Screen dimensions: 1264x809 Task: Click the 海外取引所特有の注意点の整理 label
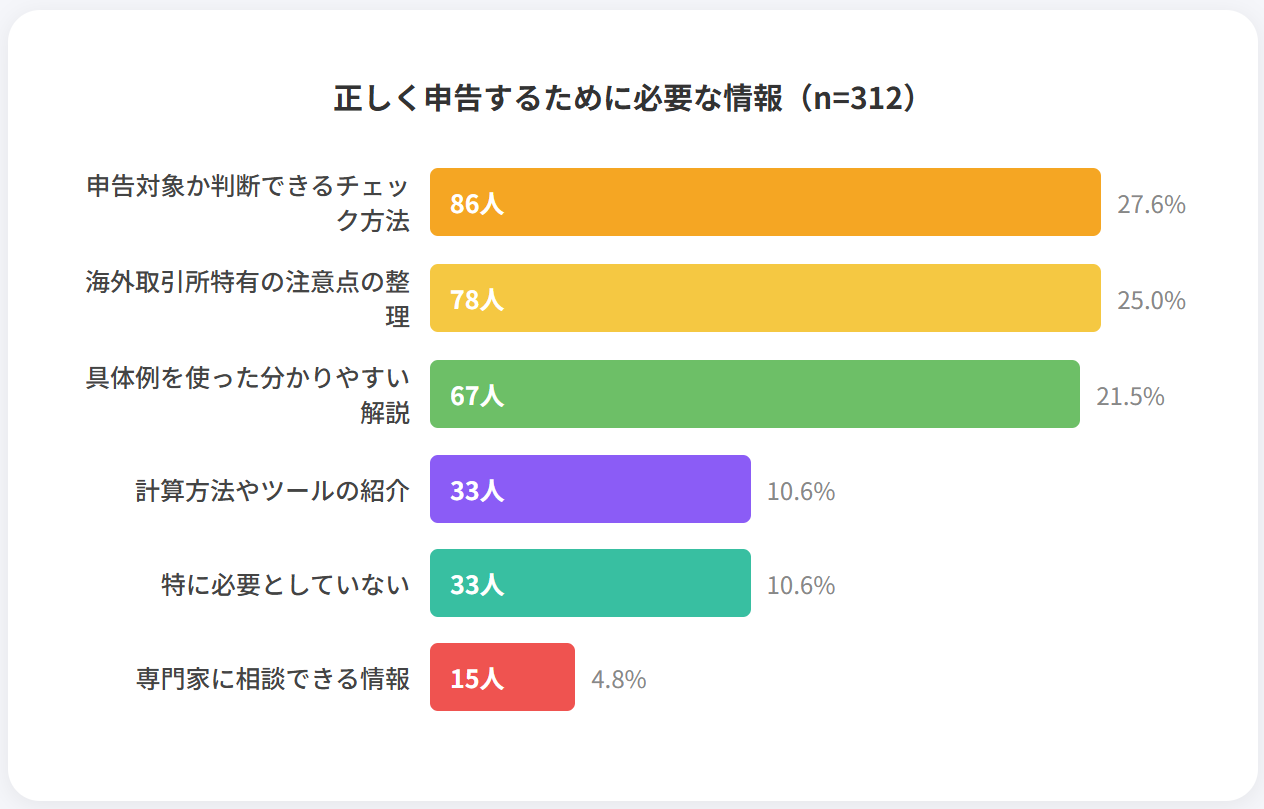click(248, 299)
